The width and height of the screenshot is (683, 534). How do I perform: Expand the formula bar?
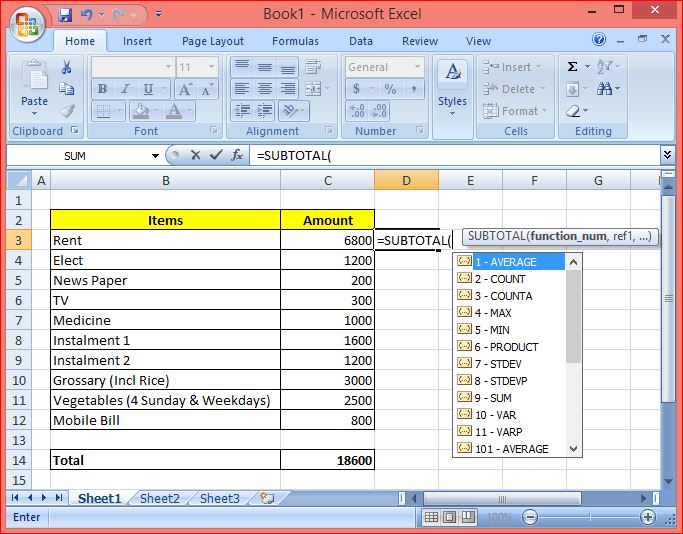(x=667, y=155)
